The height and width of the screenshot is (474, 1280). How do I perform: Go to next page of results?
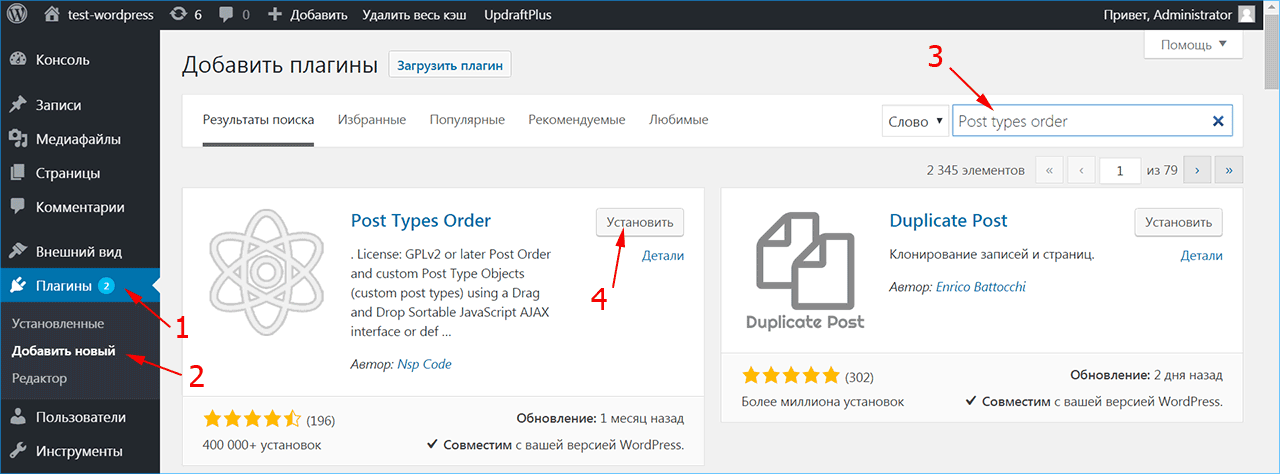1197,170
